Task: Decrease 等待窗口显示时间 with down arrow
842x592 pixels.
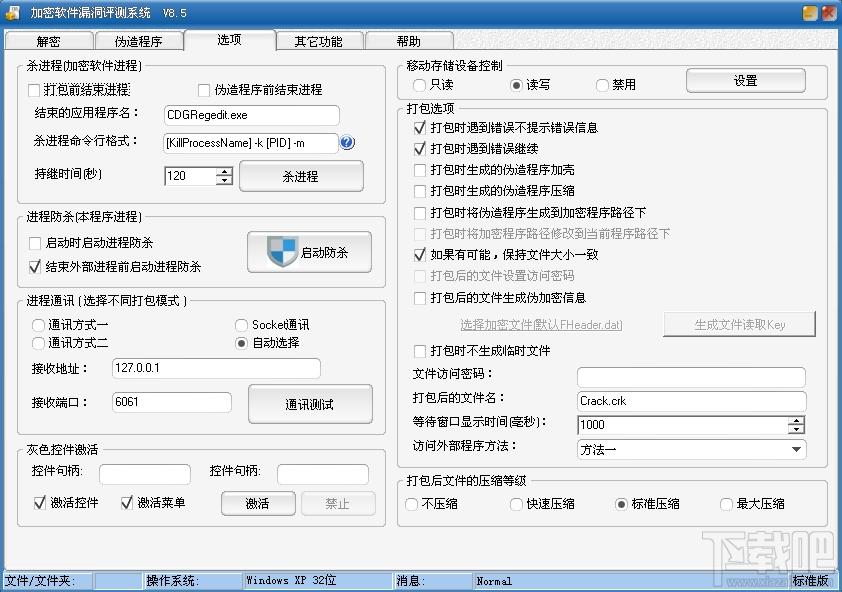Action: (x=796, y=429)
